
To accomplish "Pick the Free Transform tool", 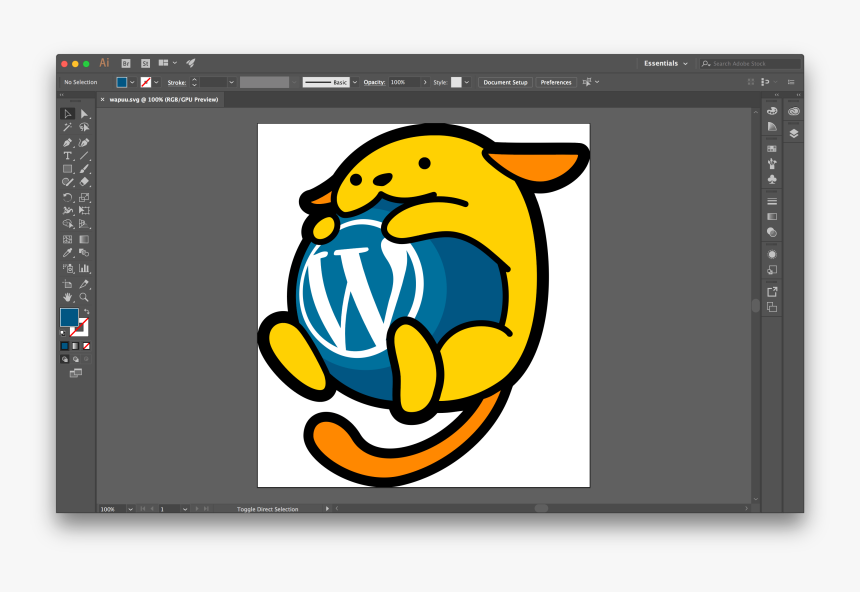I will (84, 211).
